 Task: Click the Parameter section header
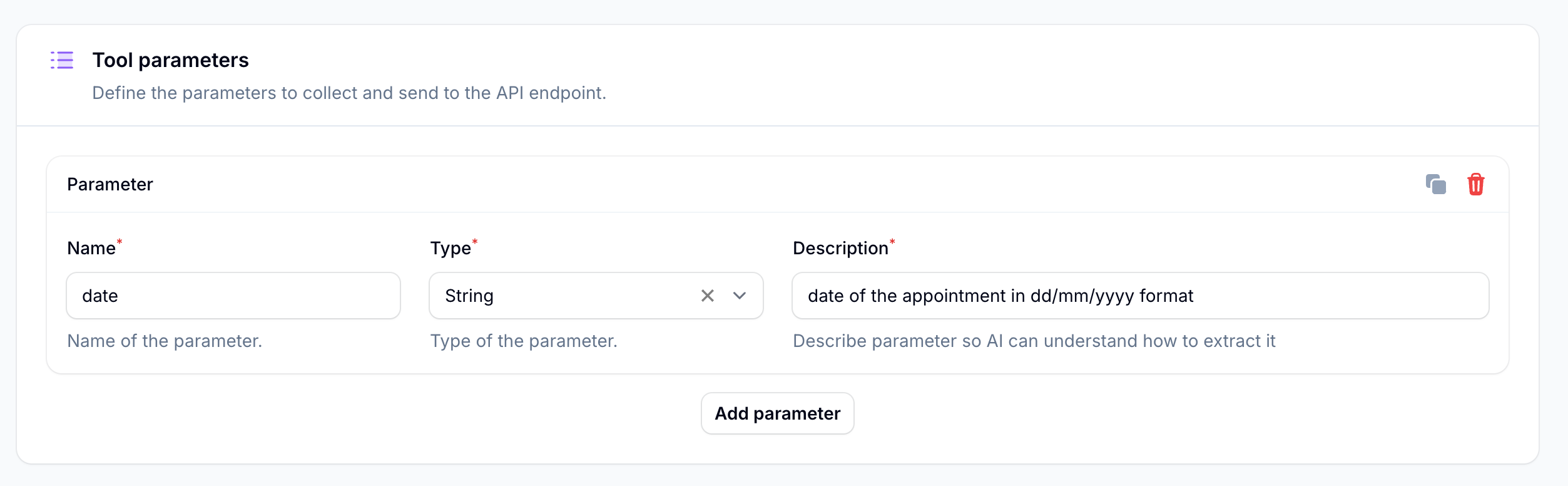tap(110, 184)
